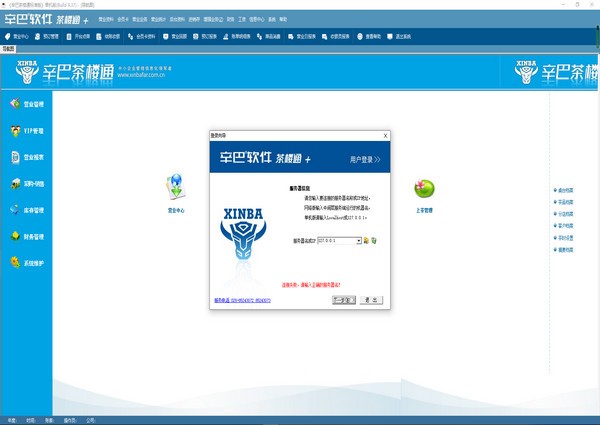600x425 pixels.
Task: Click the 营业日报表 toolbar button
Action: (x=302, y=36)
